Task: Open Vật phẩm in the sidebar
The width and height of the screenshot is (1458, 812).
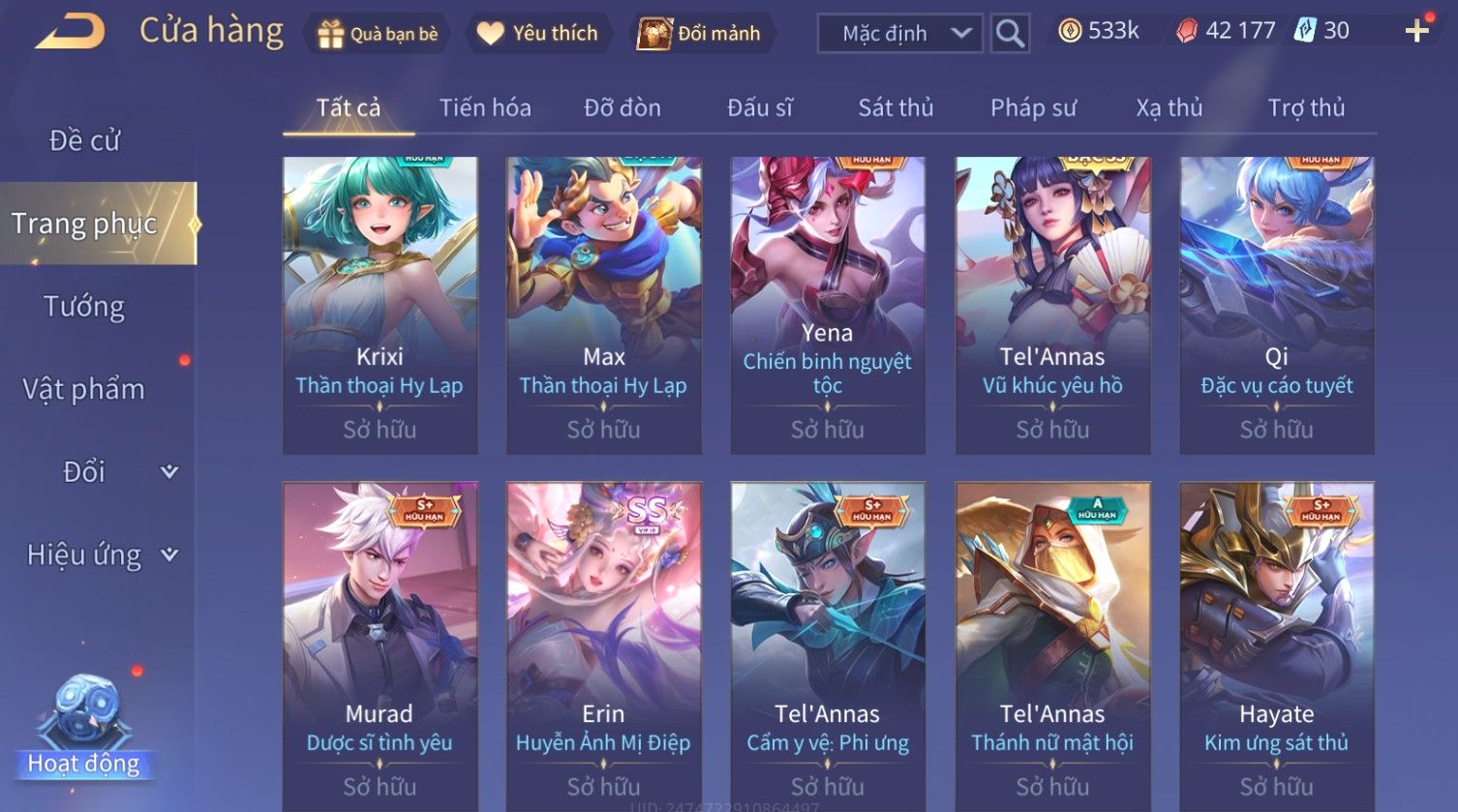Action: coord(83,389)
